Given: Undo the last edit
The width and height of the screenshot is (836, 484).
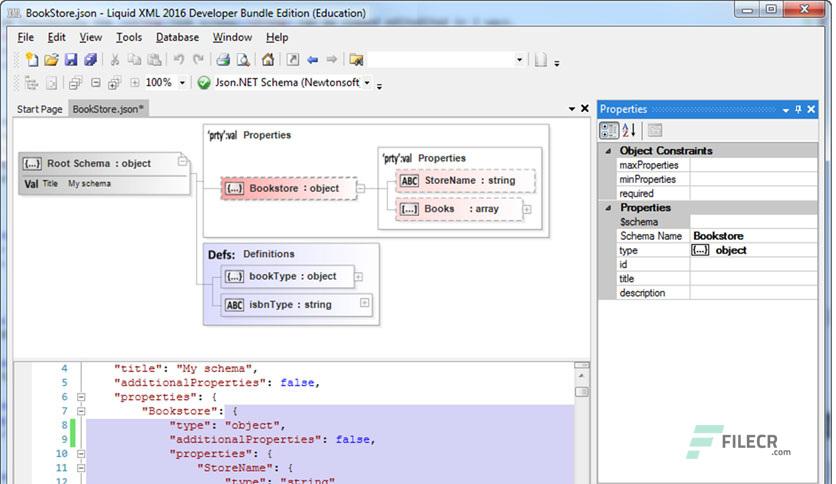Looking at the screenshot, I should [179, 60].
